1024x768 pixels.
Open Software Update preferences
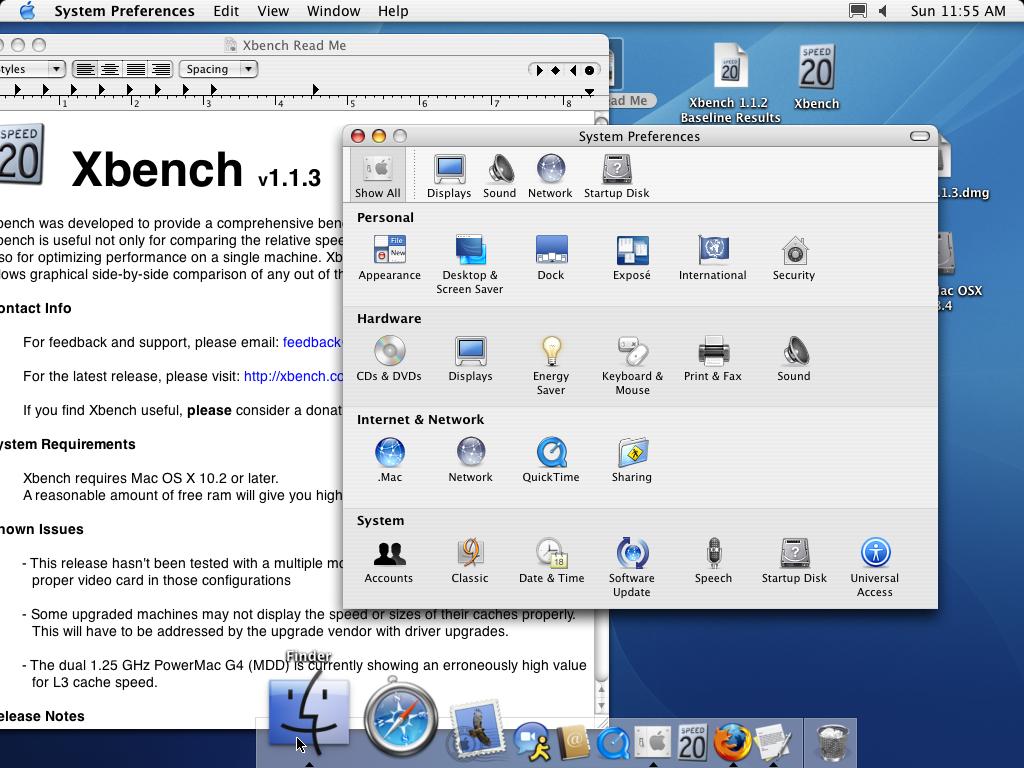coord(632,568)
